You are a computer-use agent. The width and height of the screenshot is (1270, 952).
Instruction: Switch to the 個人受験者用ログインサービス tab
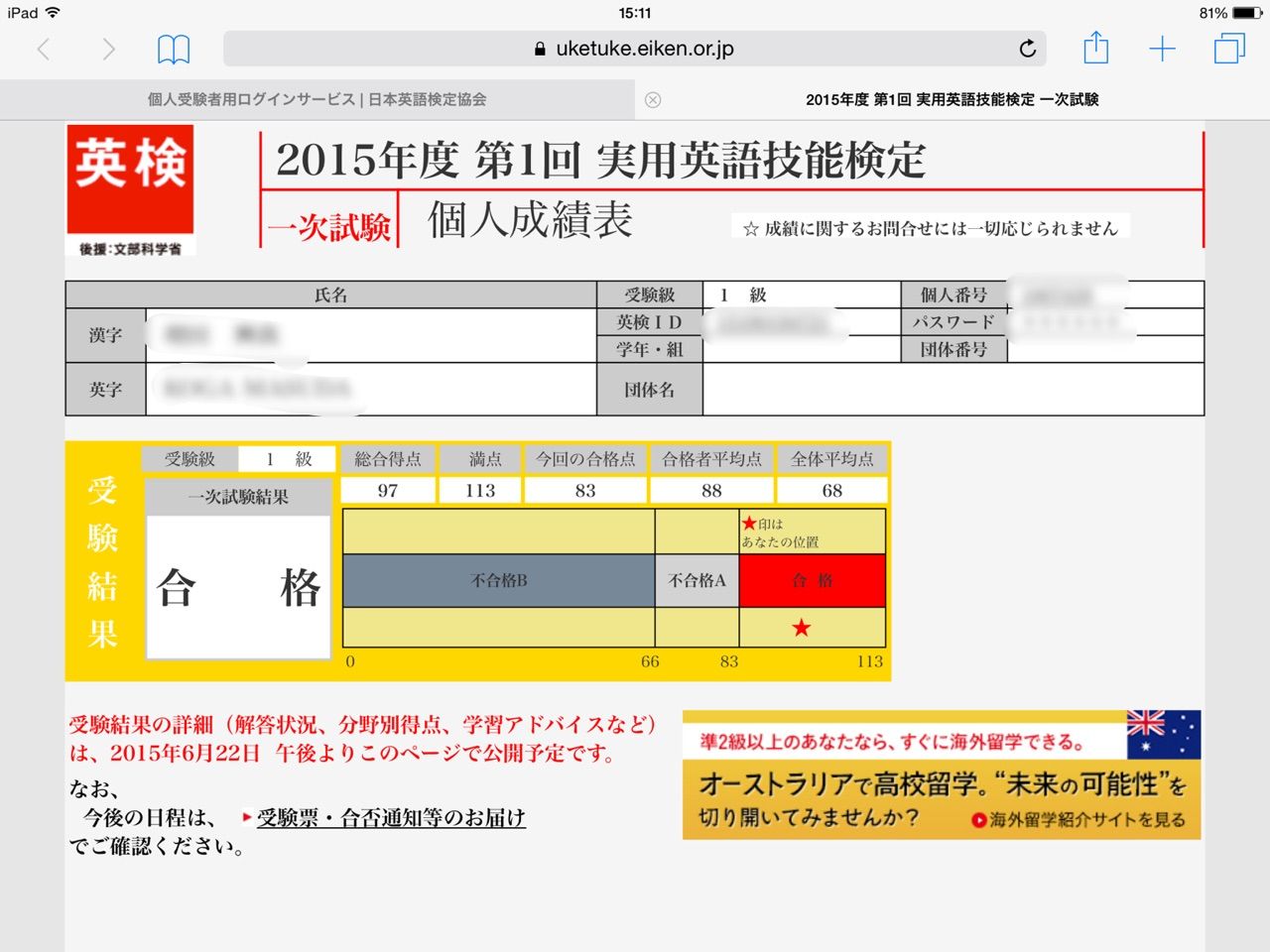(317, 99)
